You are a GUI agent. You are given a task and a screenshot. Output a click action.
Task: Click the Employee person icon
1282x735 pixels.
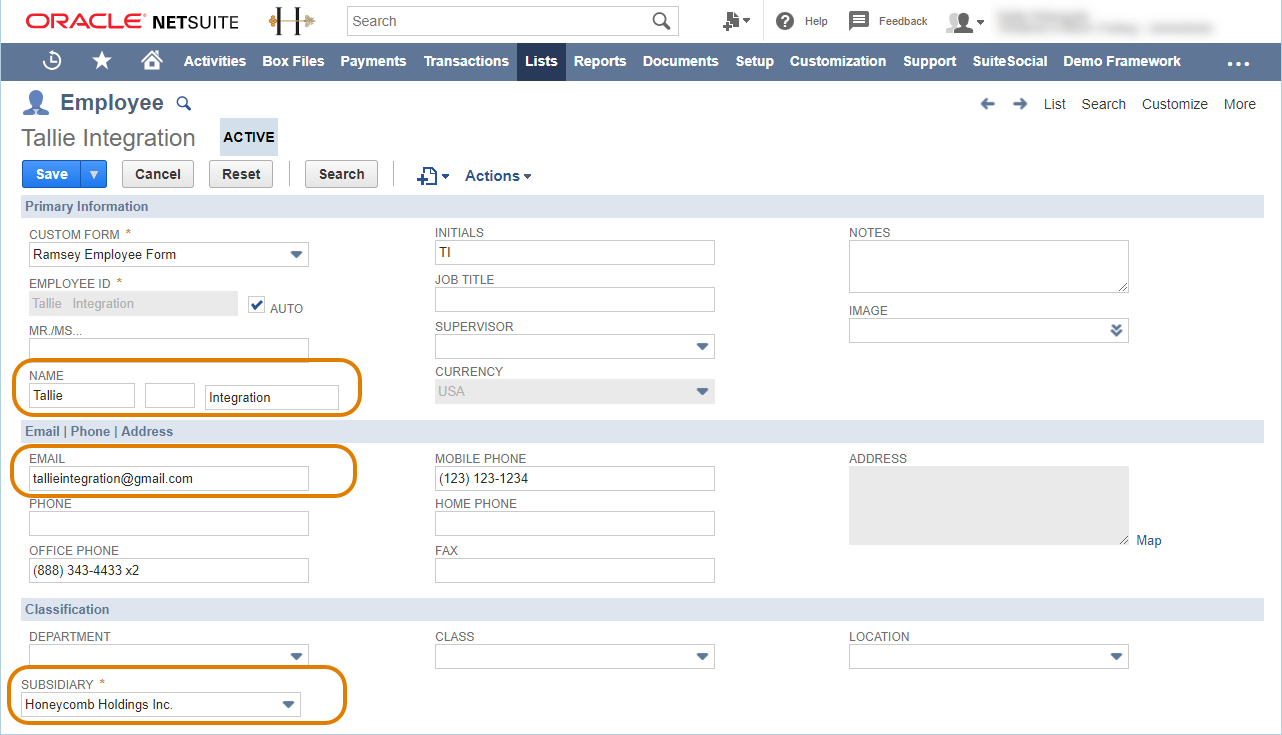coord(36,103)
